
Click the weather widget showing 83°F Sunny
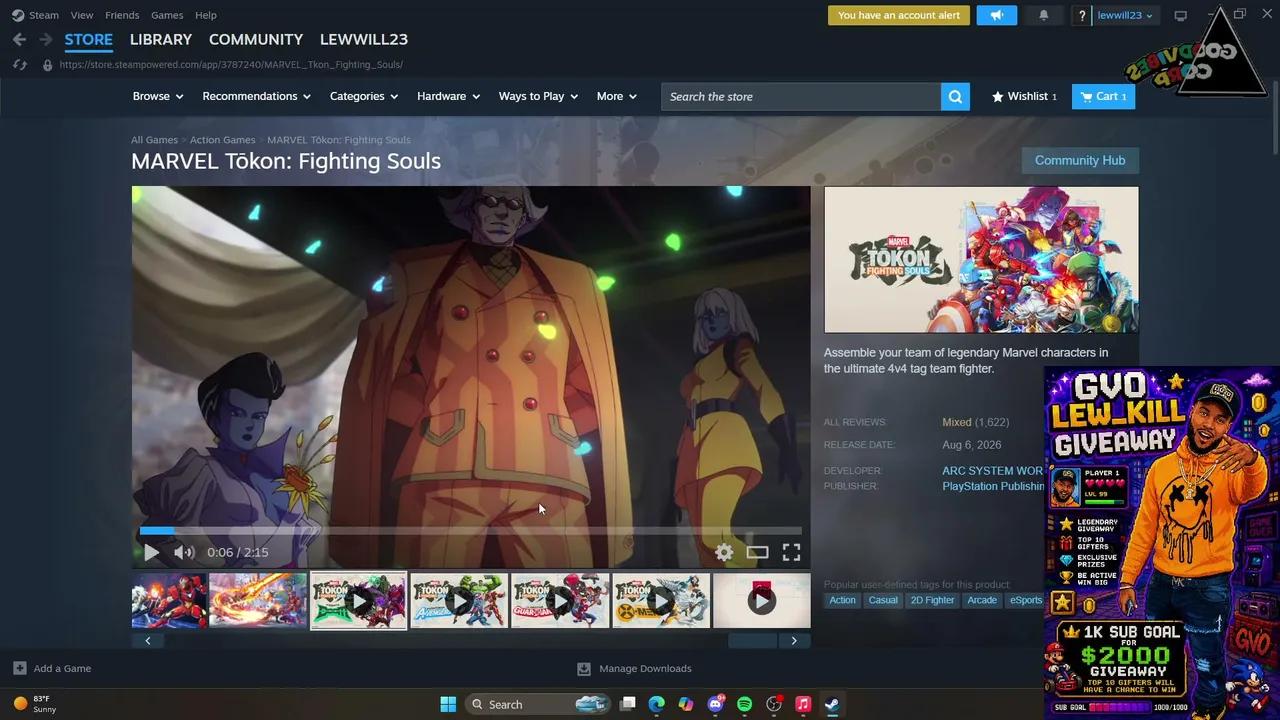point(35,704)
